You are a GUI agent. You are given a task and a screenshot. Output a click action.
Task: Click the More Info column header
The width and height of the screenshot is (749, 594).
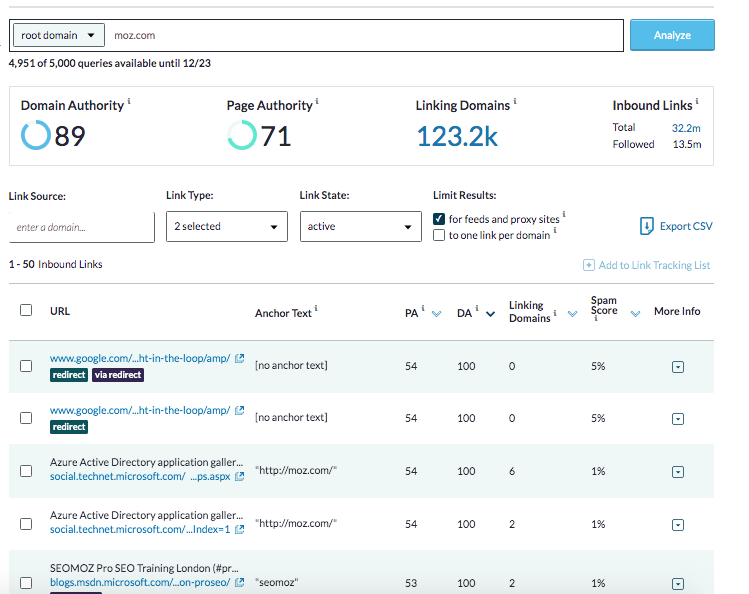click(677, 311)
